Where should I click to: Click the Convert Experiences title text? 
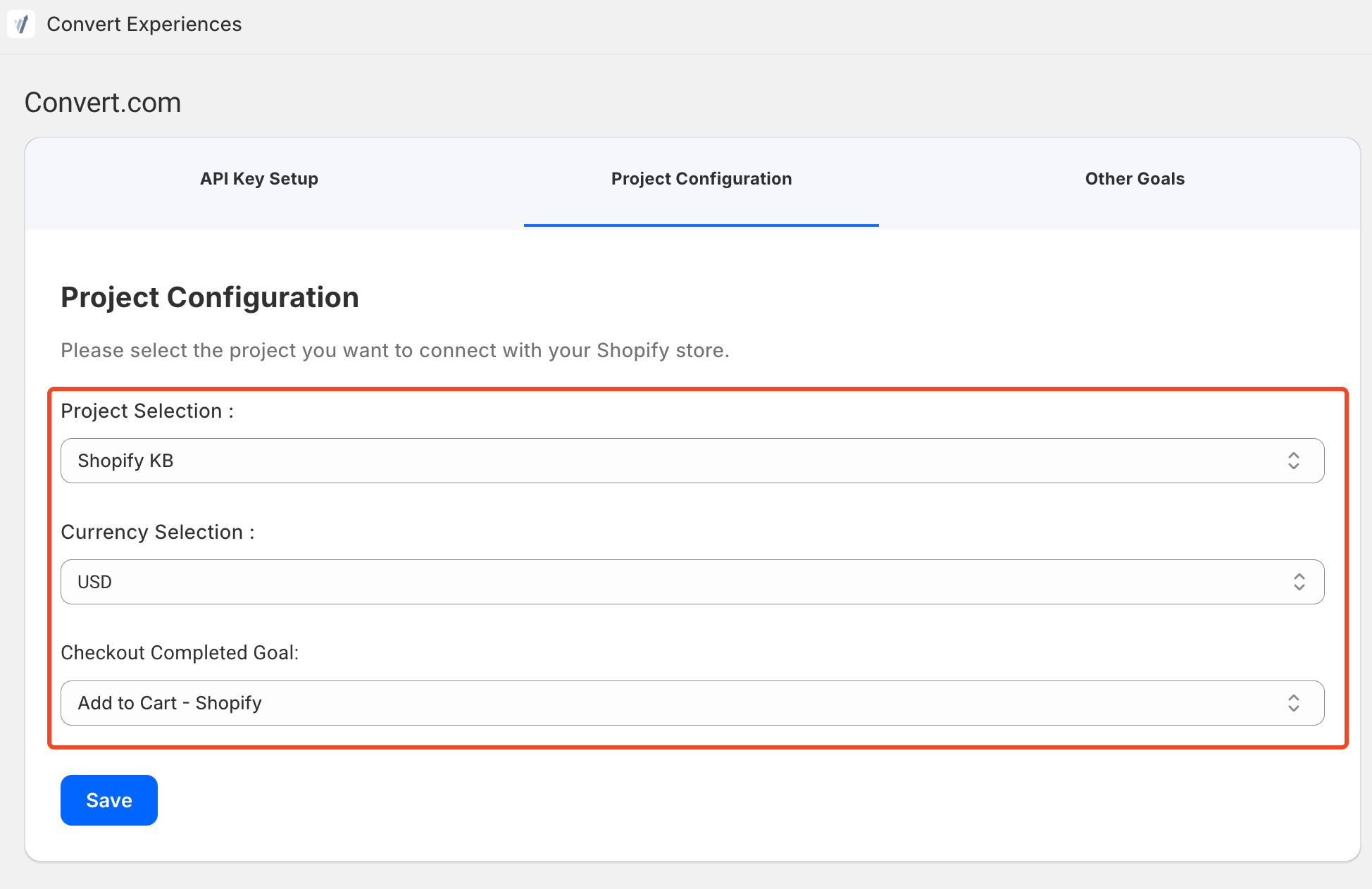pos(144,25)
